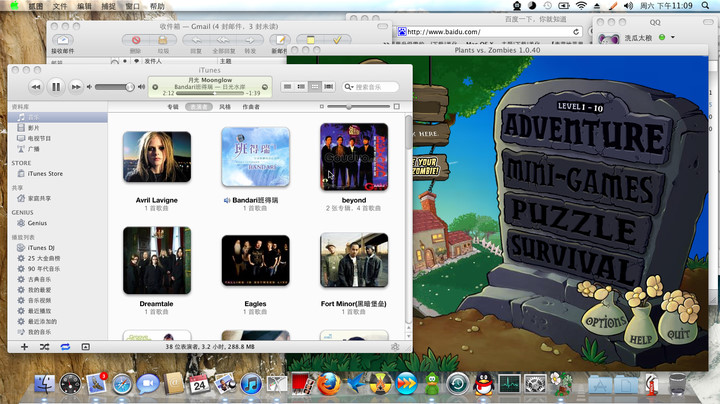Pause the currently playing iTunes track

56,87
